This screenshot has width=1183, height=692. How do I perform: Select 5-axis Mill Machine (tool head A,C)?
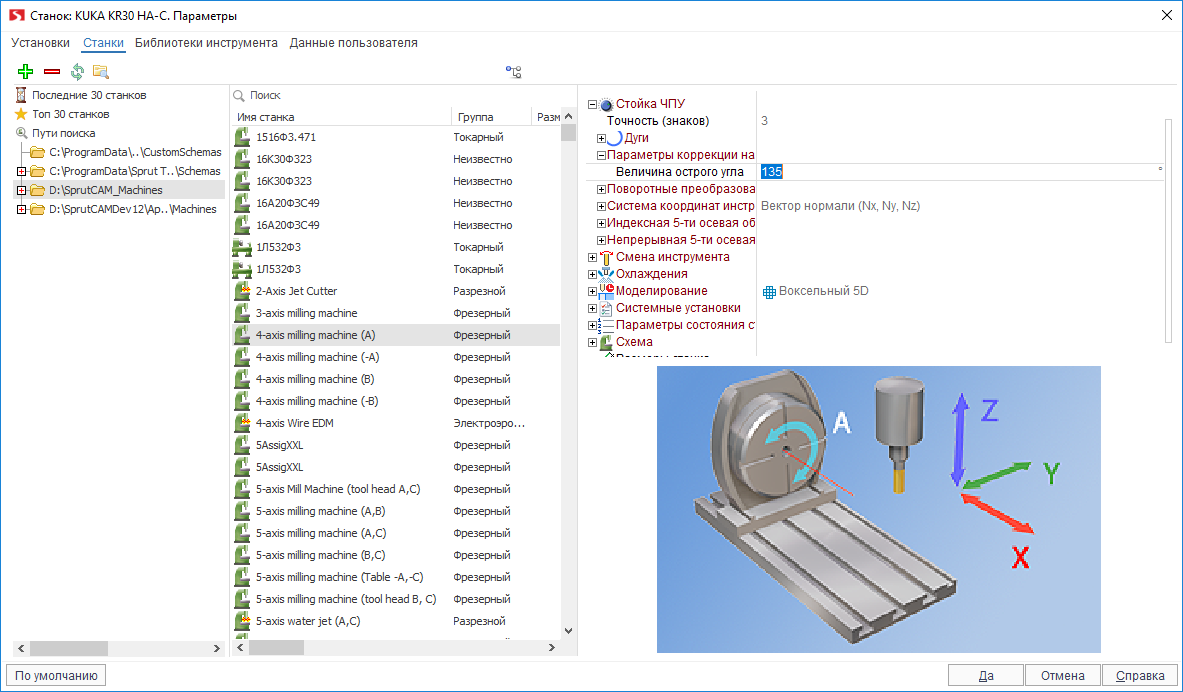pyautogui.click(x=396, y=489)
